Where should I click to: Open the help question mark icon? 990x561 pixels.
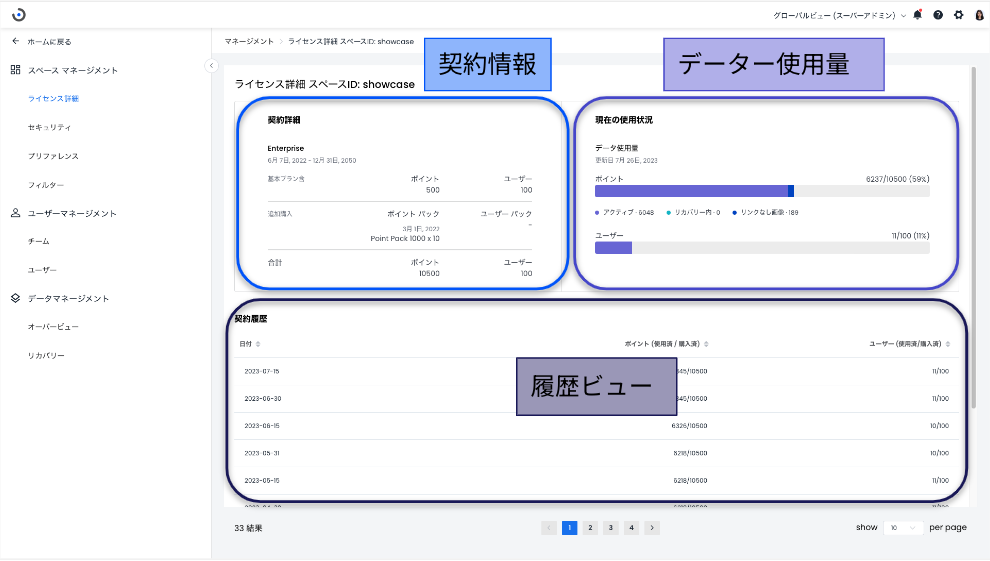(938, 15)
